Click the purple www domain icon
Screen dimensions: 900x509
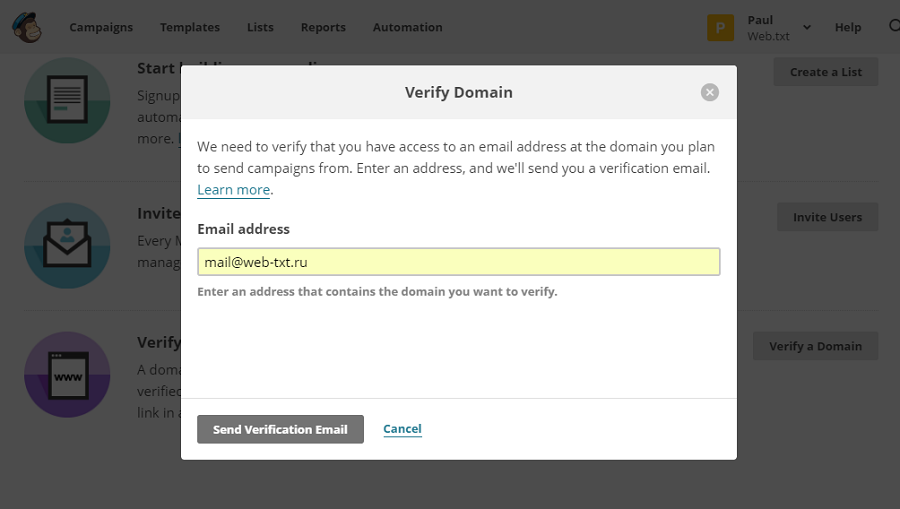pyautogui.click(x=67, y=374)
